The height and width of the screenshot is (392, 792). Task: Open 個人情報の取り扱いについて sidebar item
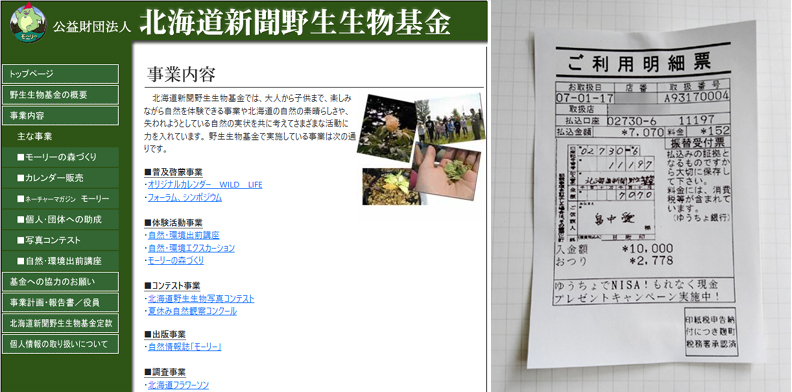coord(60,344)
